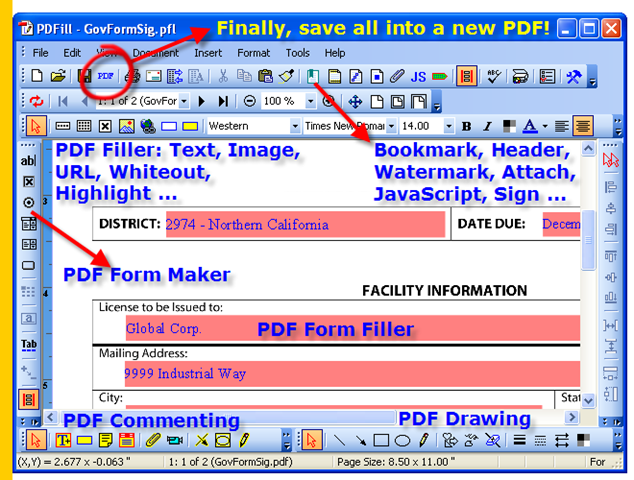Toggle the orange form highlight button in left sidebar
Image resolution: width=634 pixels, height=480 pixels.
coord(29,400)
